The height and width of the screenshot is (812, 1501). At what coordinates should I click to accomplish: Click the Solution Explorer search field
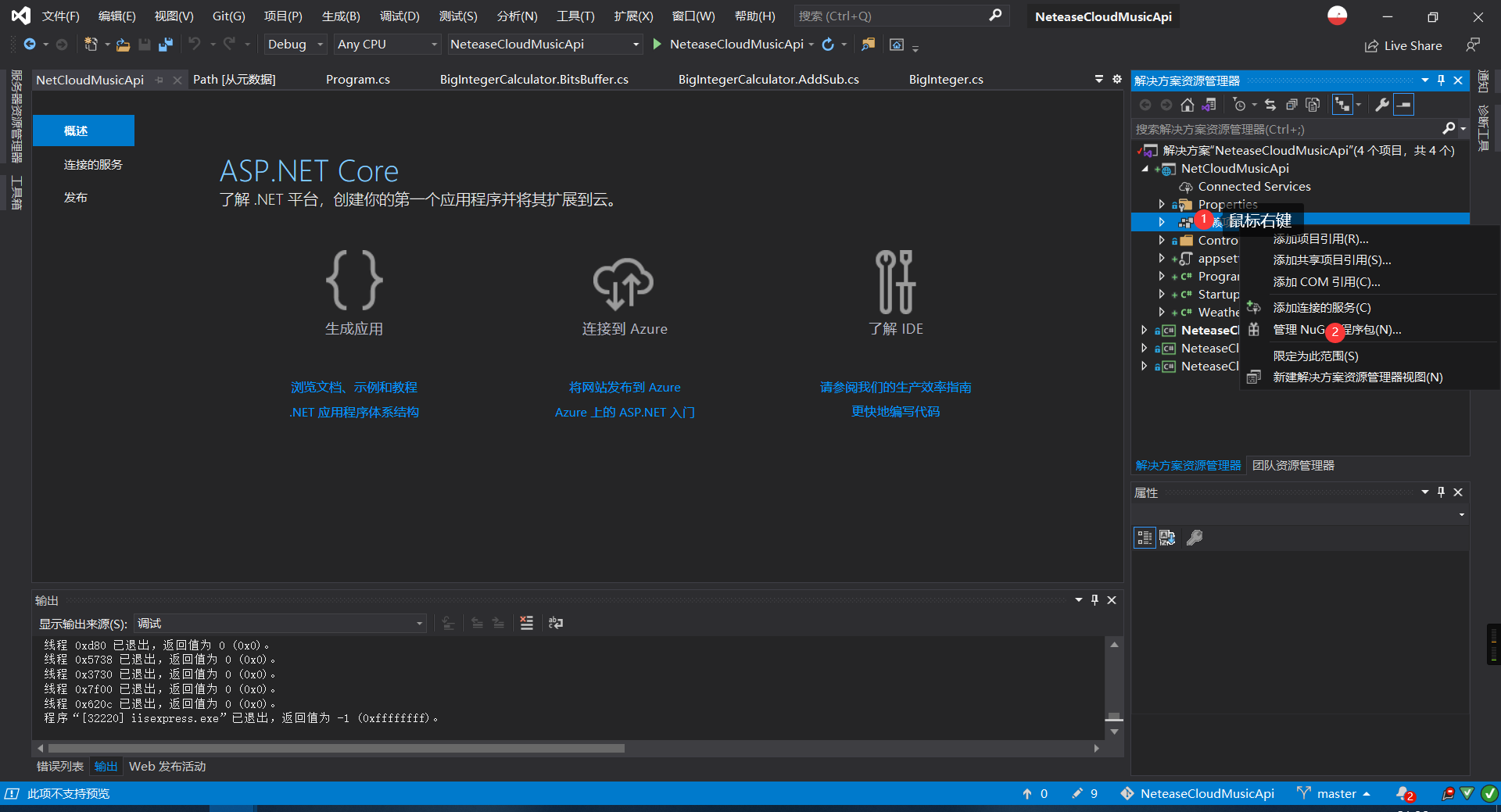[x=1286, y=129]
